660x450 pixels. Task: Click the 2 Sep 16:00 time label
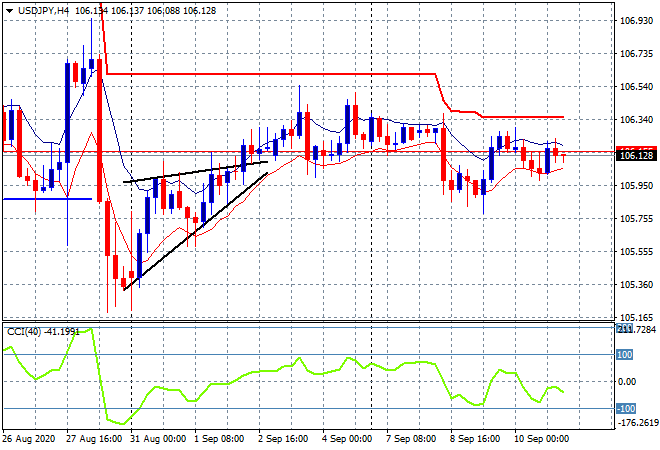(283, 439)
